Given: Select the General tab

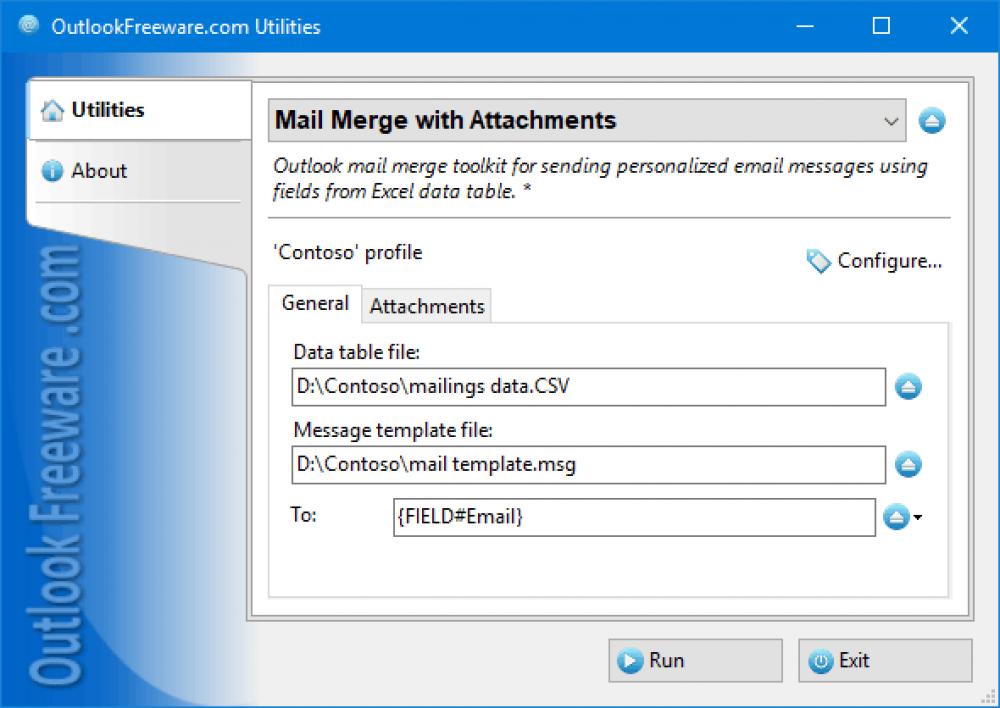Looking at the screenshot, I should pos(314,302).
